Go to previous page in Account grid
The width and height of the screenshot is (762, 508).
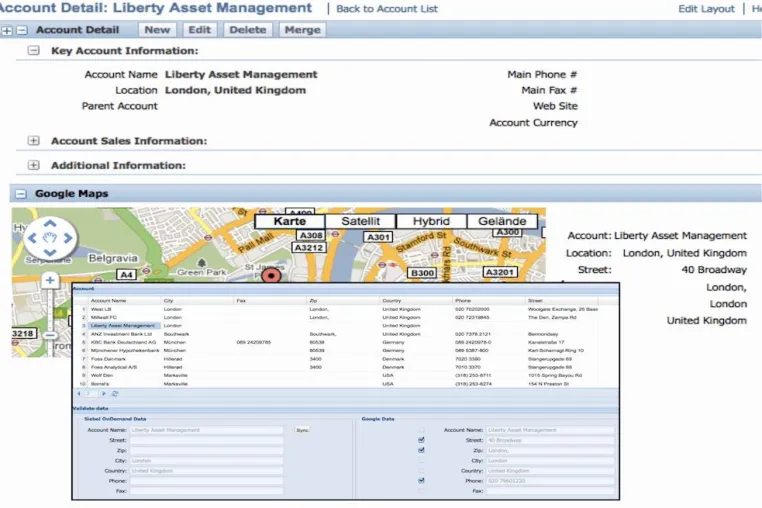coord(79,394)
